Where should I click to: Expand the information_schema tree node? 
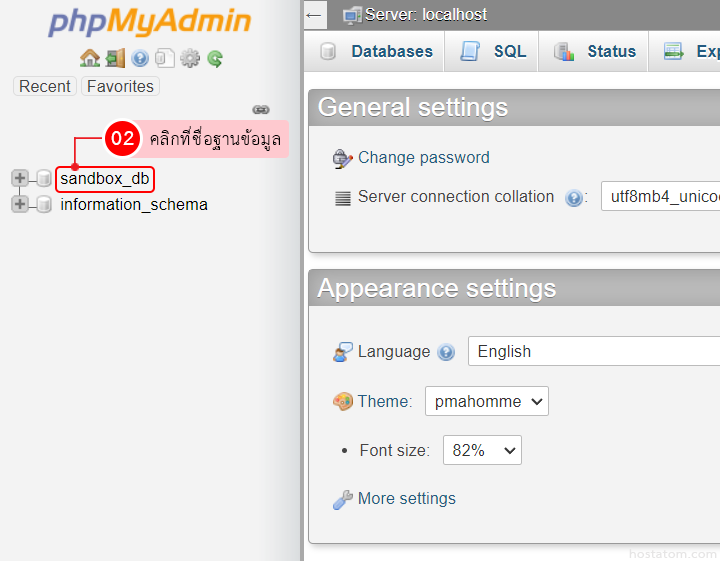[x=20, y=204]
